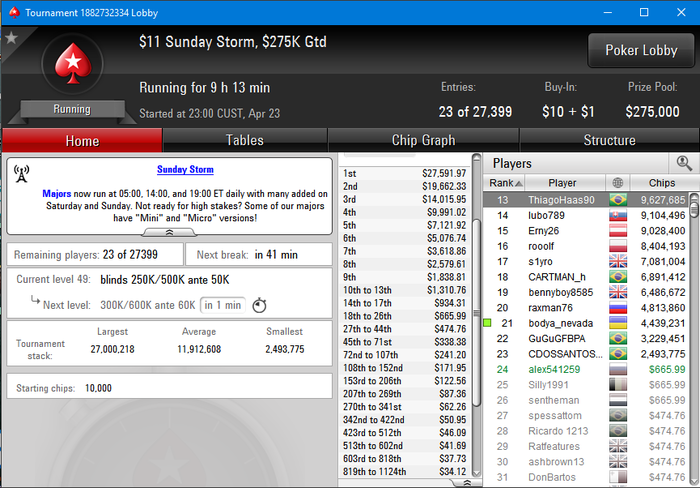Select player row bodya_nevada

coord(587,323)
